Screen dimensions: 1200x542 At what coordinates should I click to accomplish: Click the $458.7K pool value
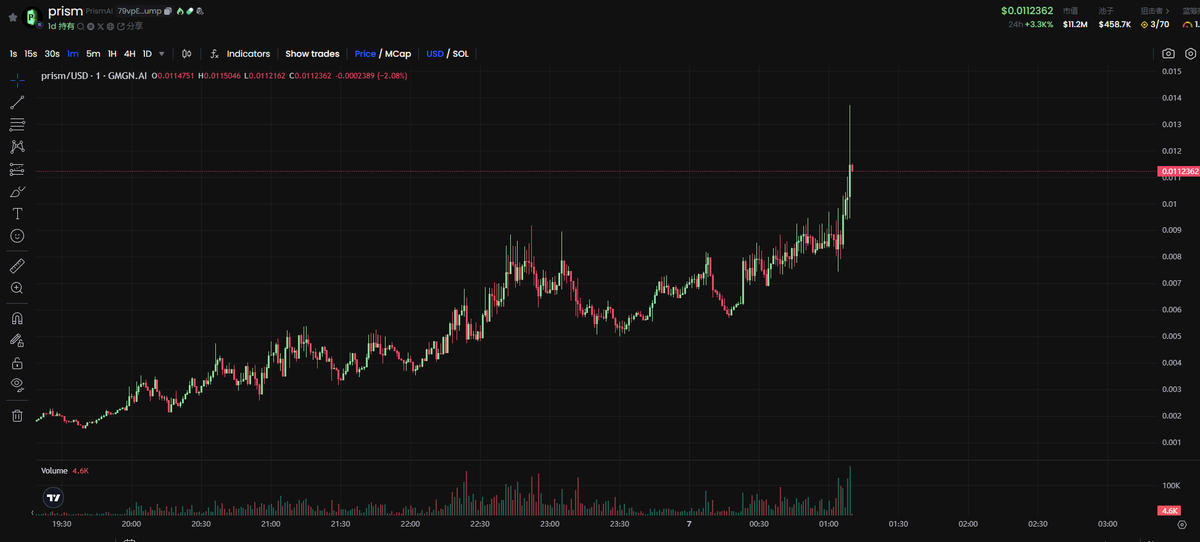click(x=1115, y=25)
